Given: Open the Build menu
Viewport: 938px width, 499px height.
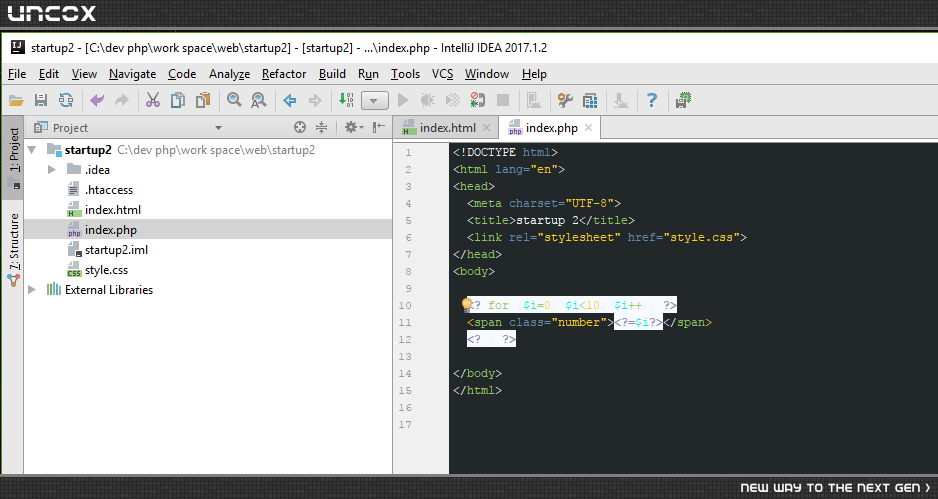Looking at the screenshot, I should [332, 74].
